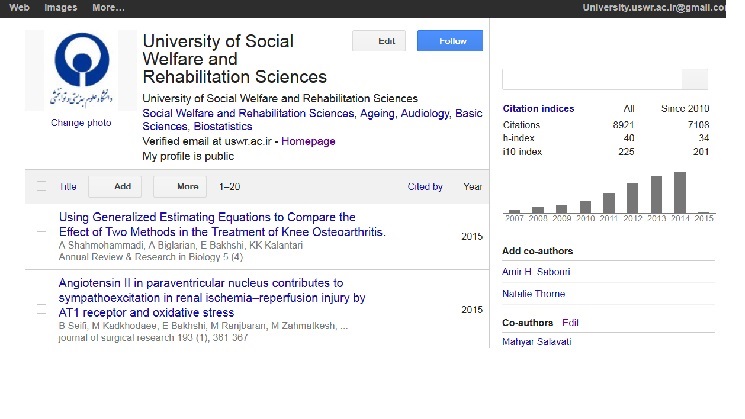Click the search button beside the search box
The height and width of the screenshot is (419, 745).
[x=694, y=80]
